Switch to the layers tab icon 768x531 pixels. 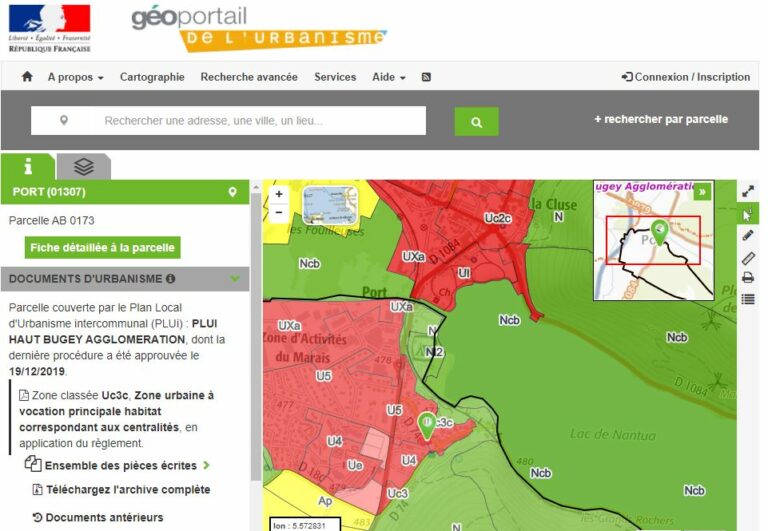coord(84,167)
